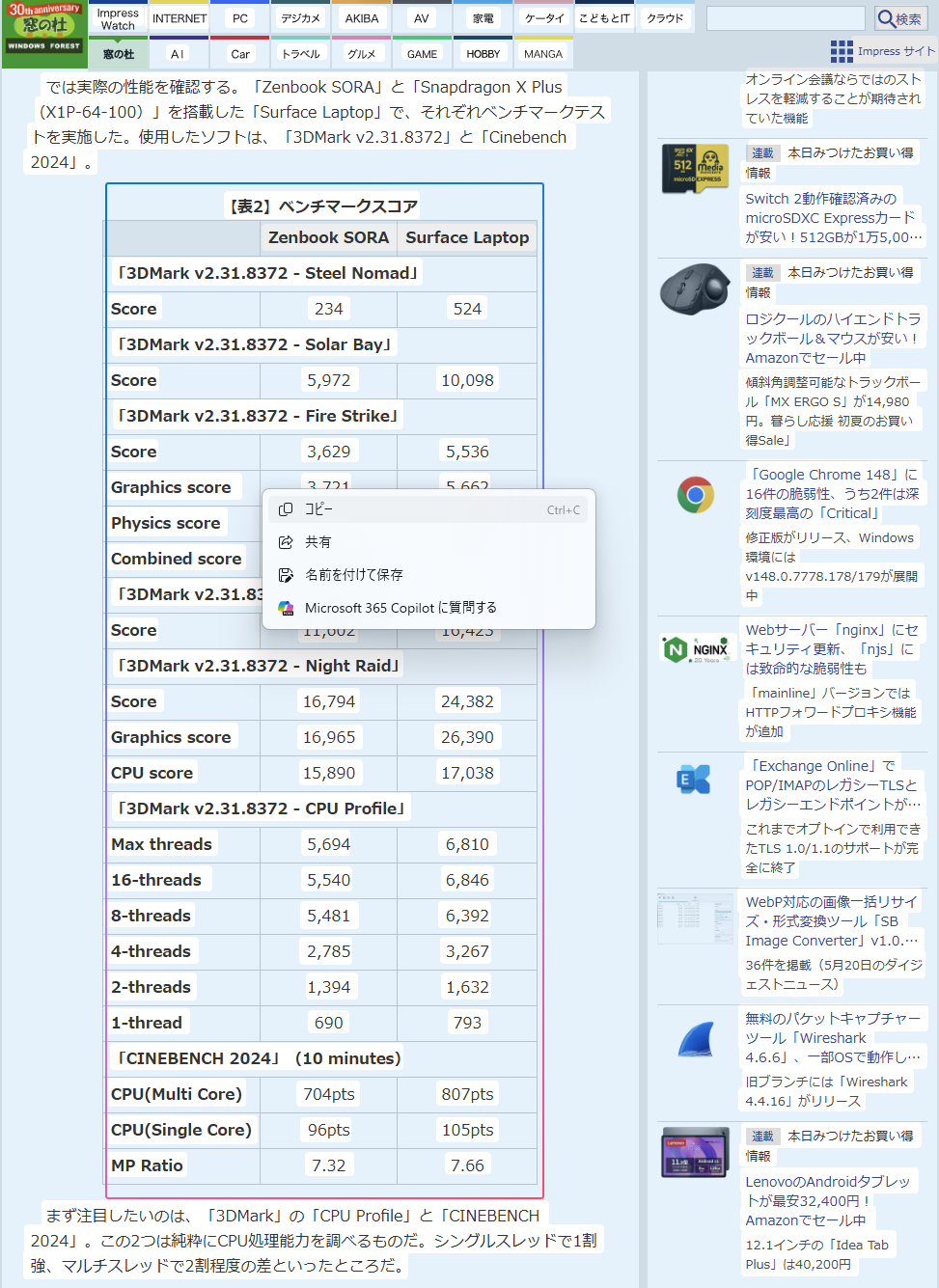Open the オンライン会議 stress article link
939x1288 pixels.
pos(834,98)
